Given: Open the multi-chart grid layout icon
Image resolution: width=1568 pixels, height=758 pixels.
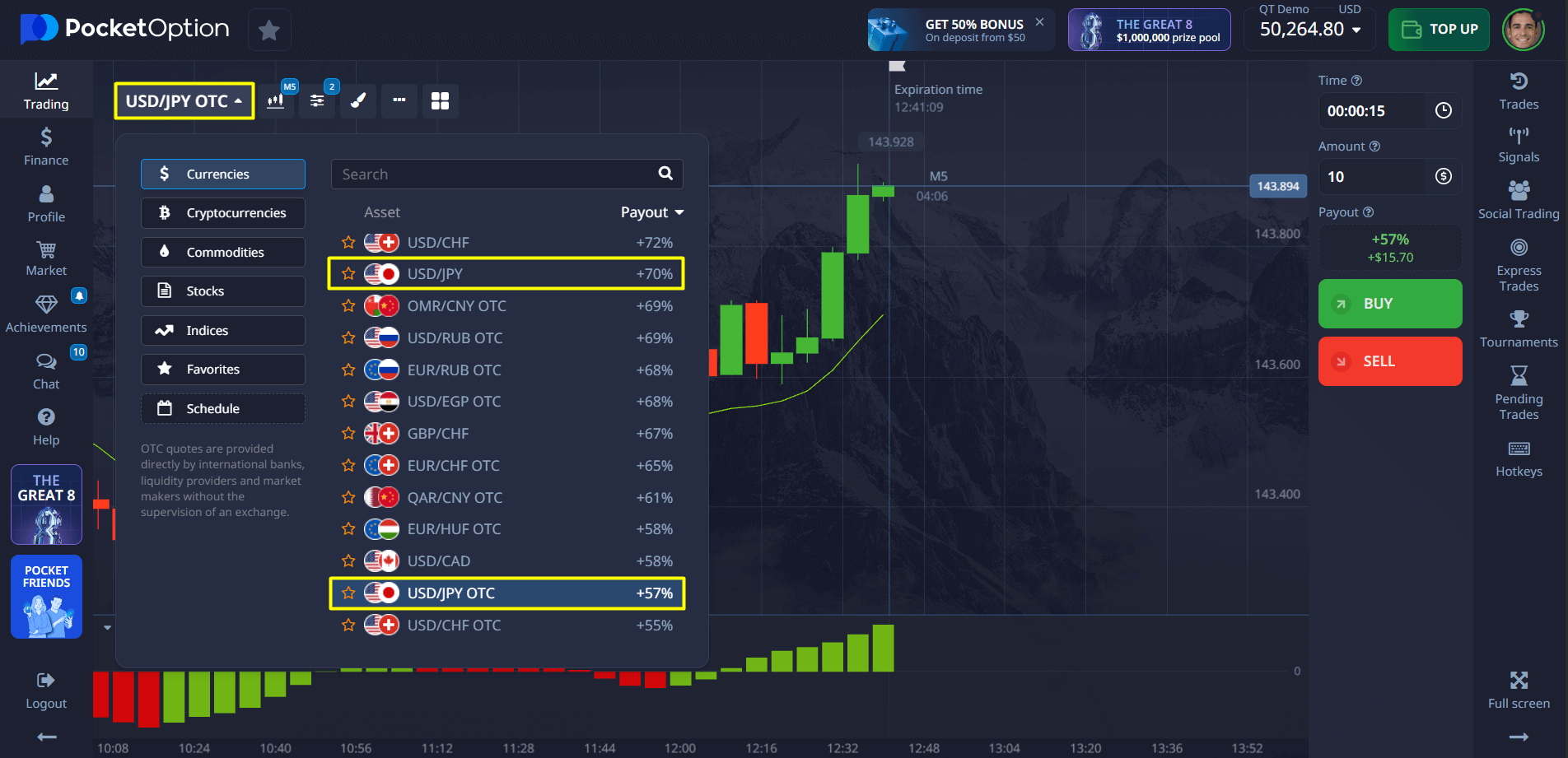Looking at the screenshot, I should 441,101.
